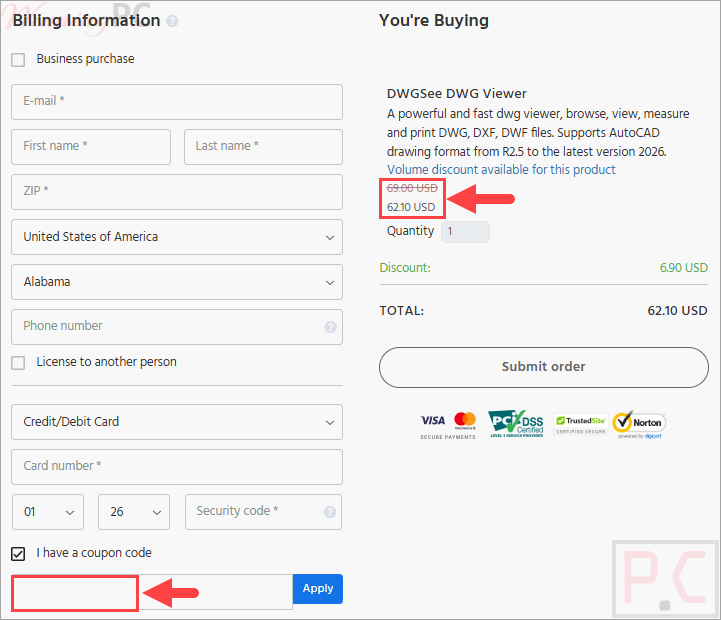Click the Visa secure payments logo
Screen dimensions: 721x620
(433, 420)
